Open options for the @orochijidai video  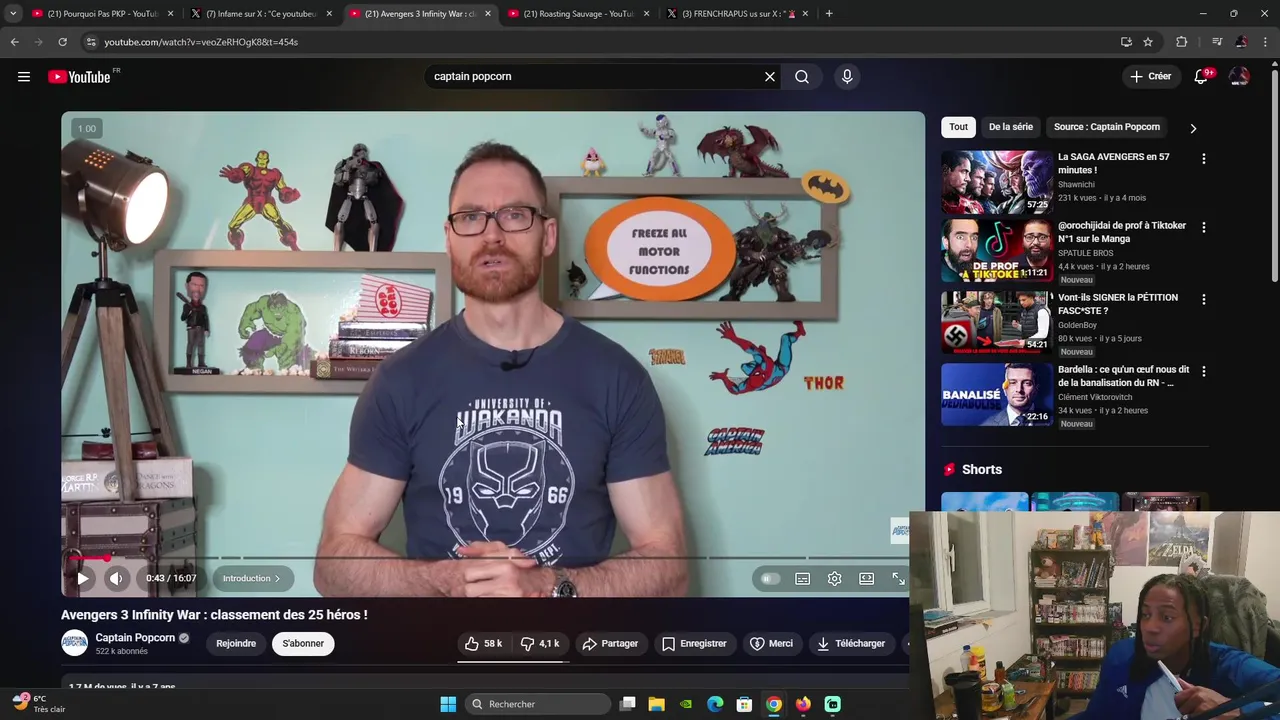pos(1203,227)
